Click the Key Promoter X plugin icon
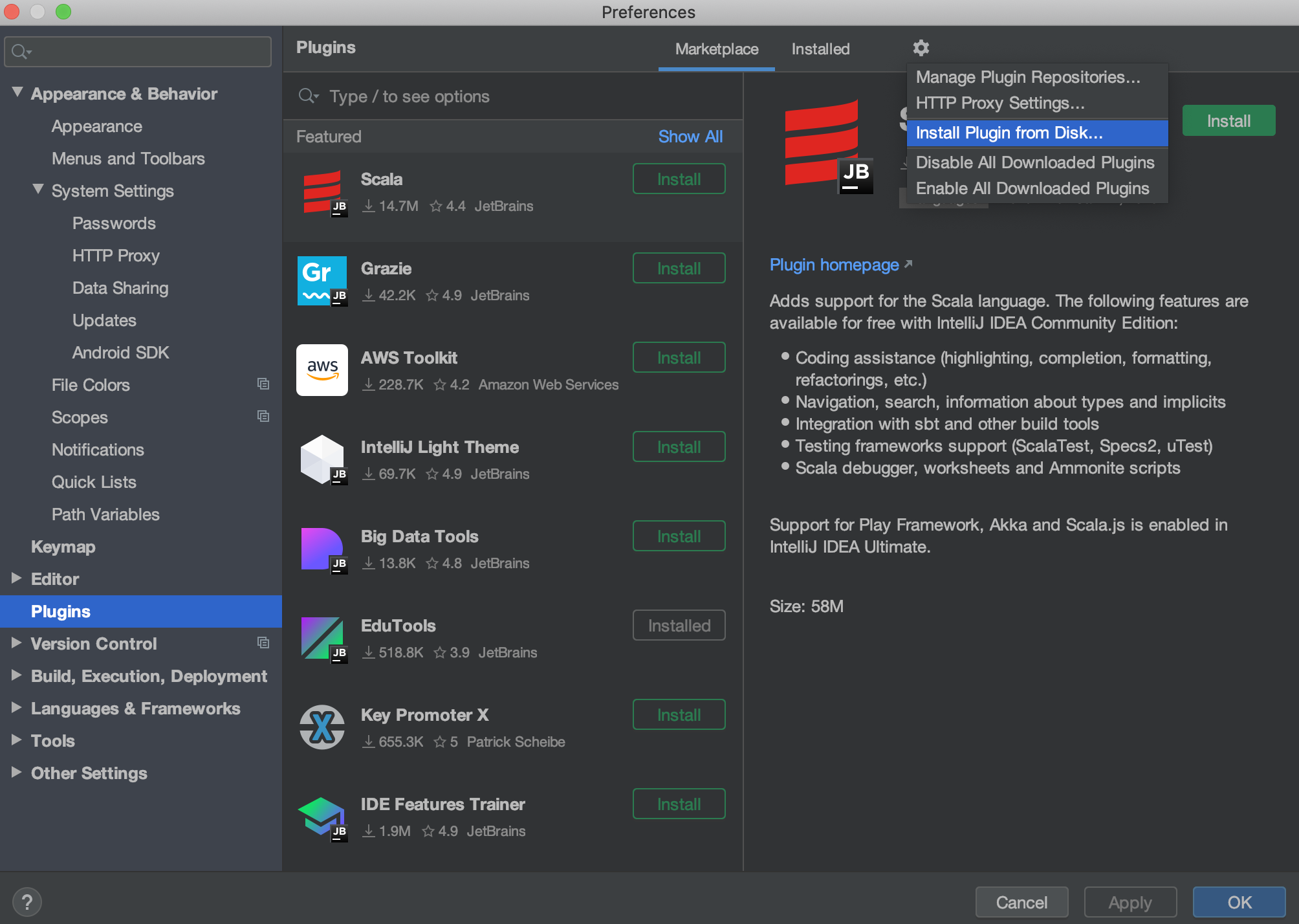The image size is (1299, 924). pyautogui.click(x=322, y=727)
